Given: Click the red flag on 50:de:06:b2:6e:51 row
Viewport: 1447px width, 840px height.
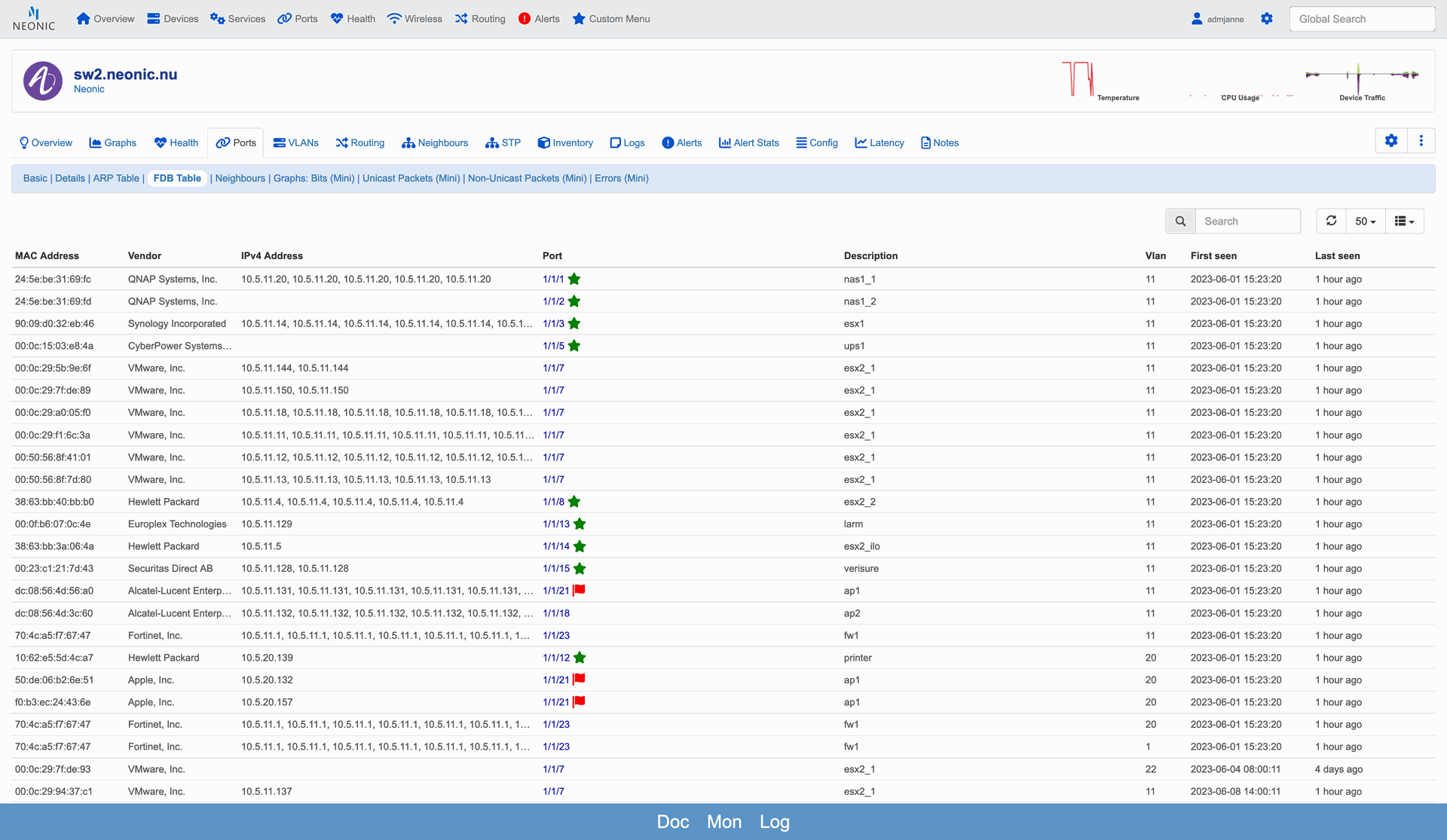Looking at the screenshot, I should (x=579, y=680).
